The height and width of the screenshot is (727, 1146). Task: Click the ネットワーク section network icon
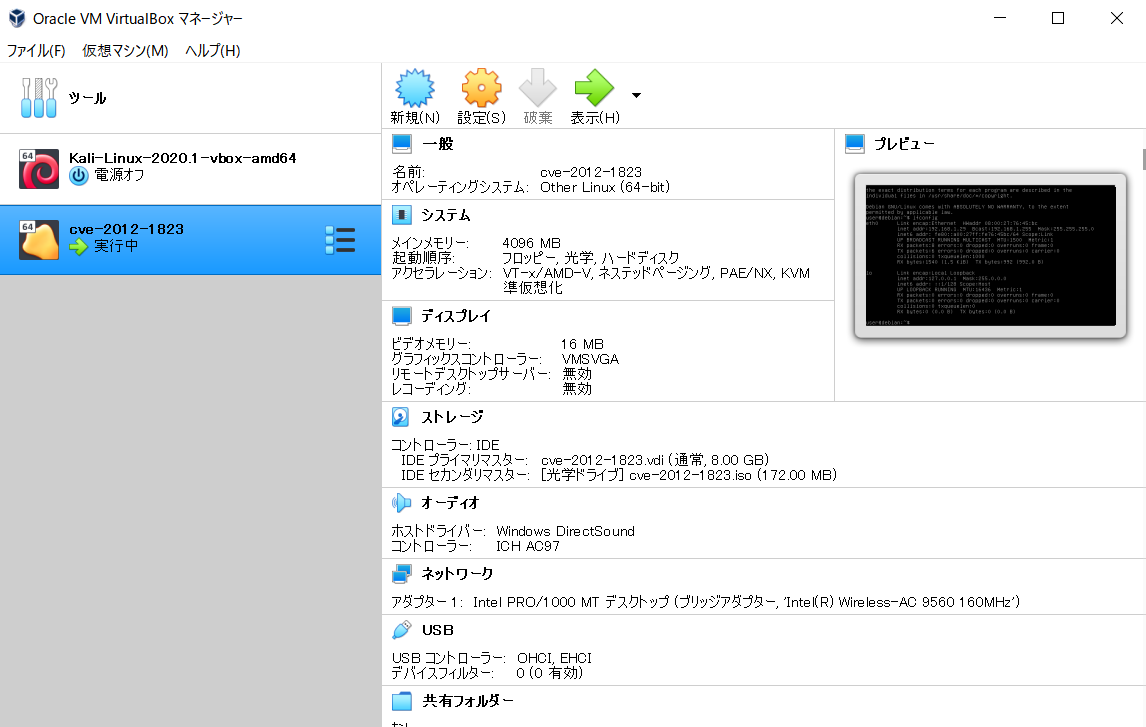(x=401, y=574)
